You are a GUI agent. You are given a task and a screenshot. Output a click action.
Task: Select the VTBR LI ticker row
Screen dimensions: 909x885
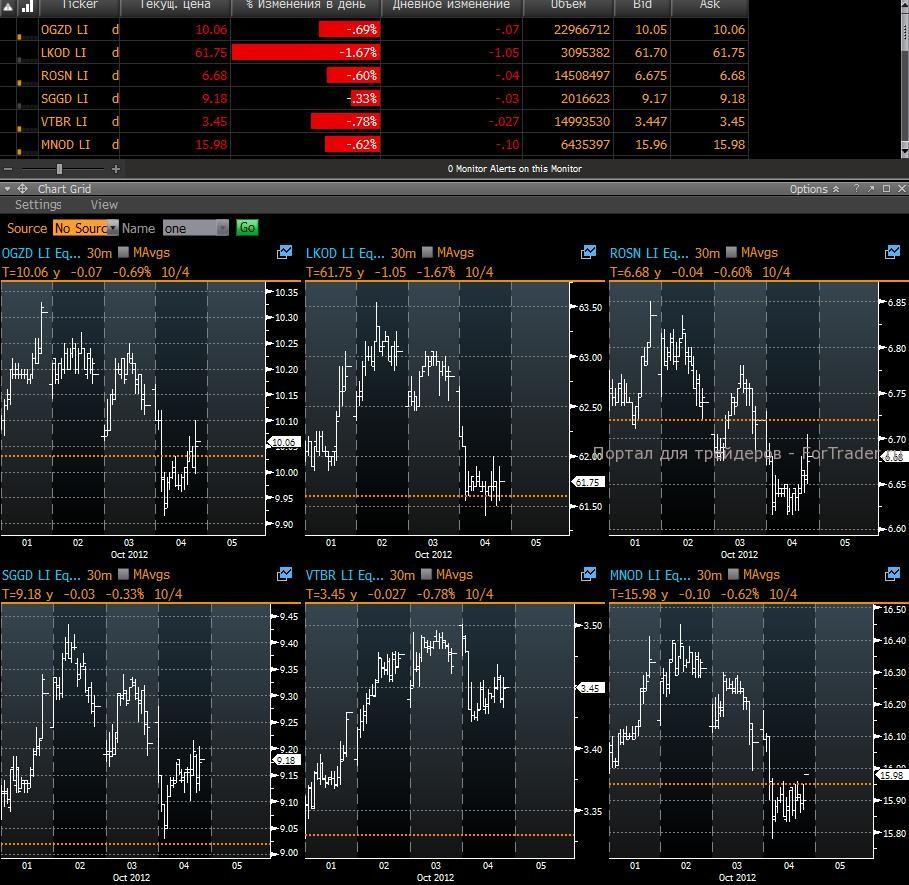point(374,121)
